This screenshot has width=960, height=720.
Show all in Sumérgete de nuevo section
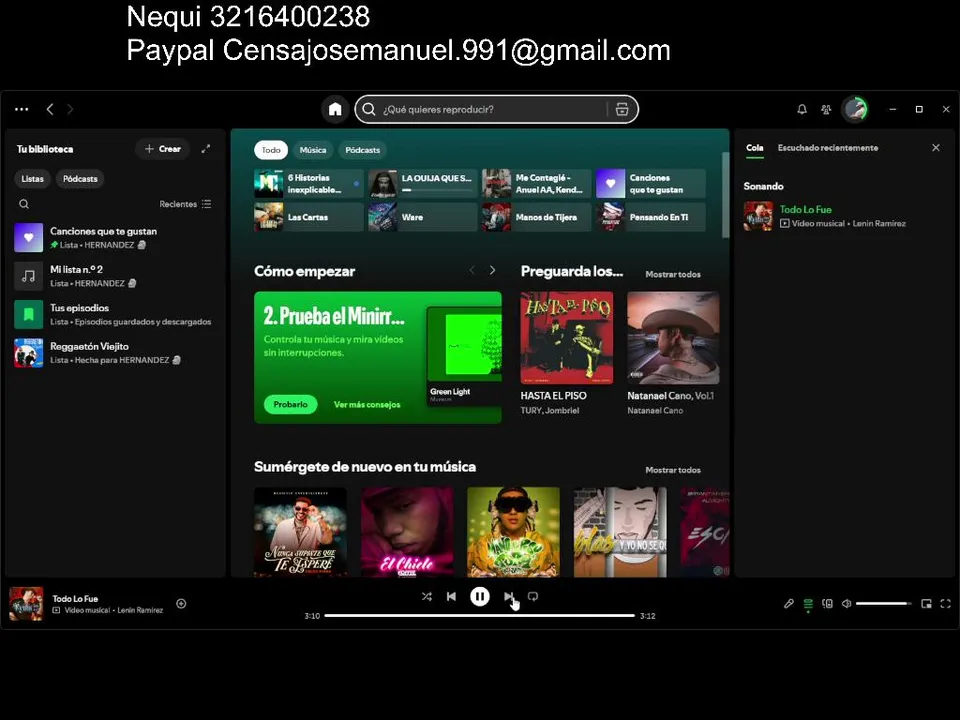[x=673, y=470]
